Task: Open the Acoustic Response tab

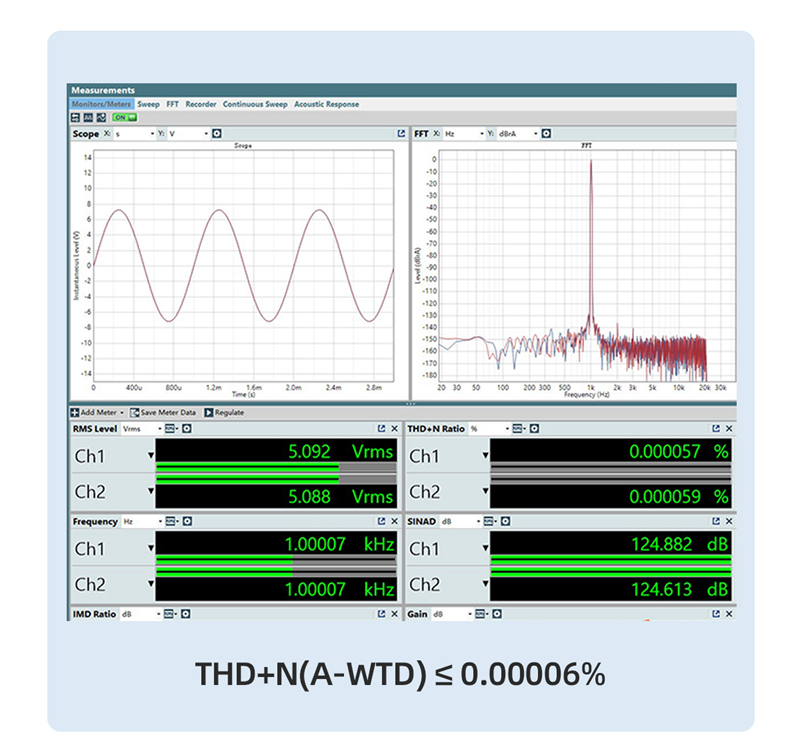Action: [x=326, y=104]
